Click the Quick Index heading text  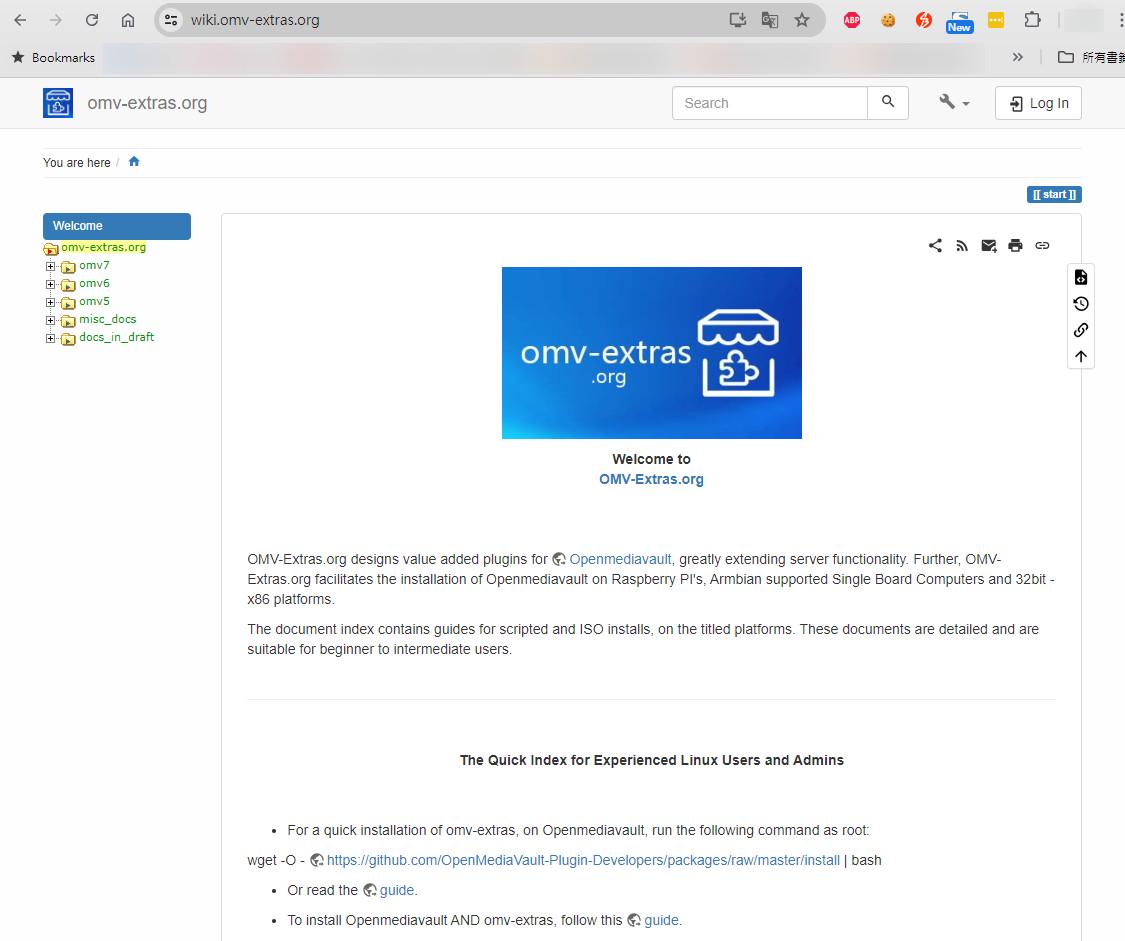tap(651, 760)
